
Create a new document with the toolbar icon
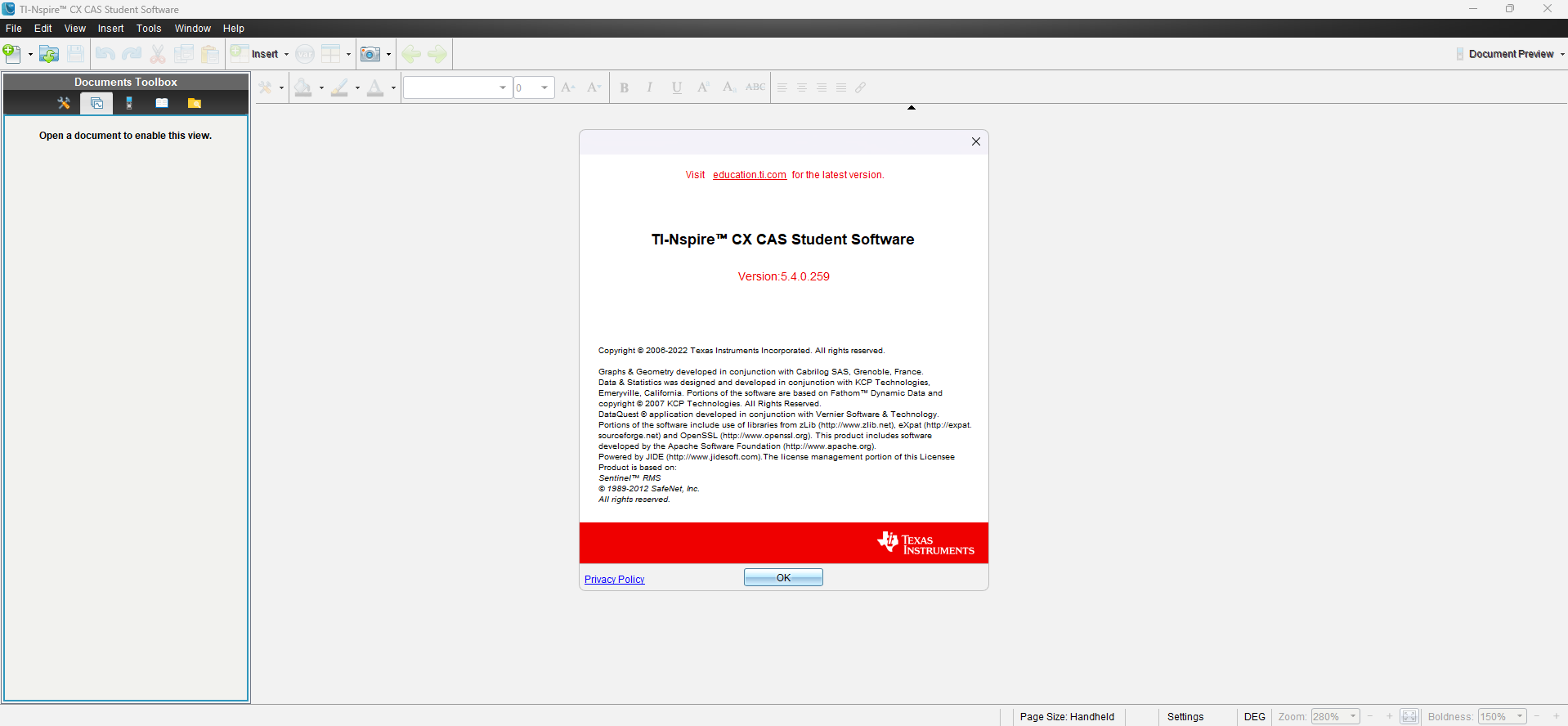[x=11, y=54]
